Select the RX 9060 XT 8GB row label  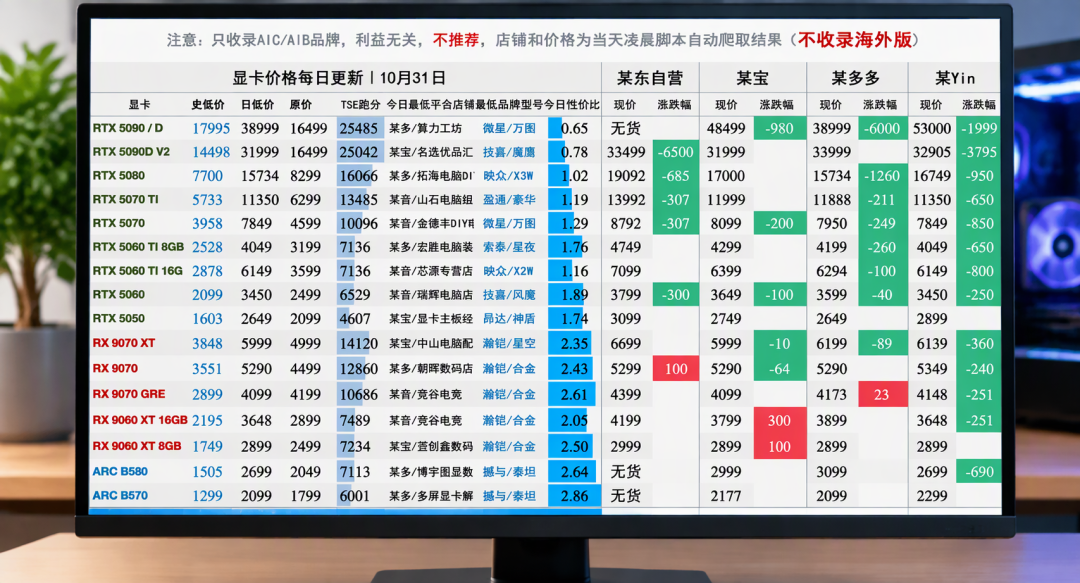pos(137,446)
